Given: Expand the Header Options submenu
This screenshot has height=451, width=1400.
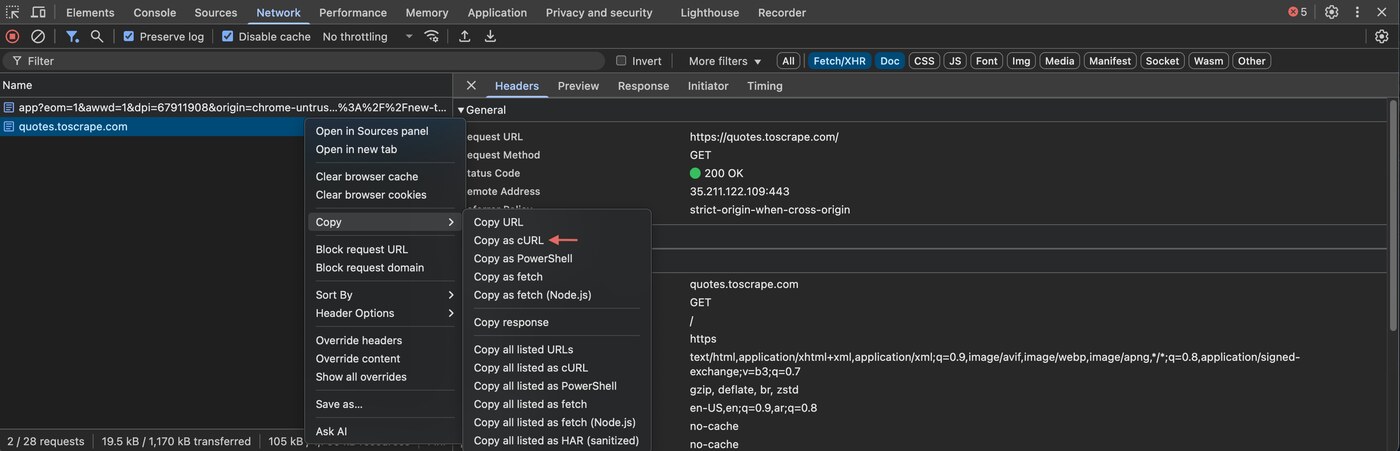Looking at the screenshot, I should (x=385, y=313).
